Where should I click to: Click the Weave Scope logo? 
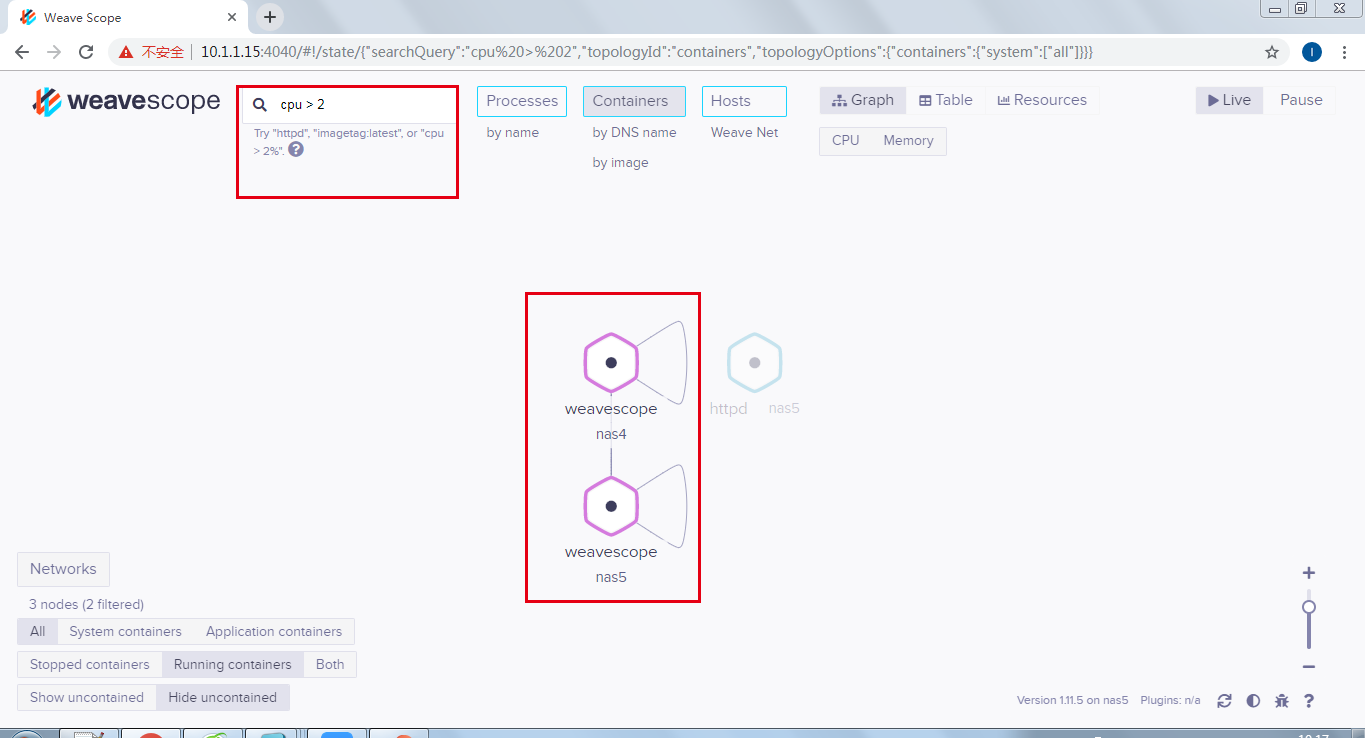click(x=126, y=101)
